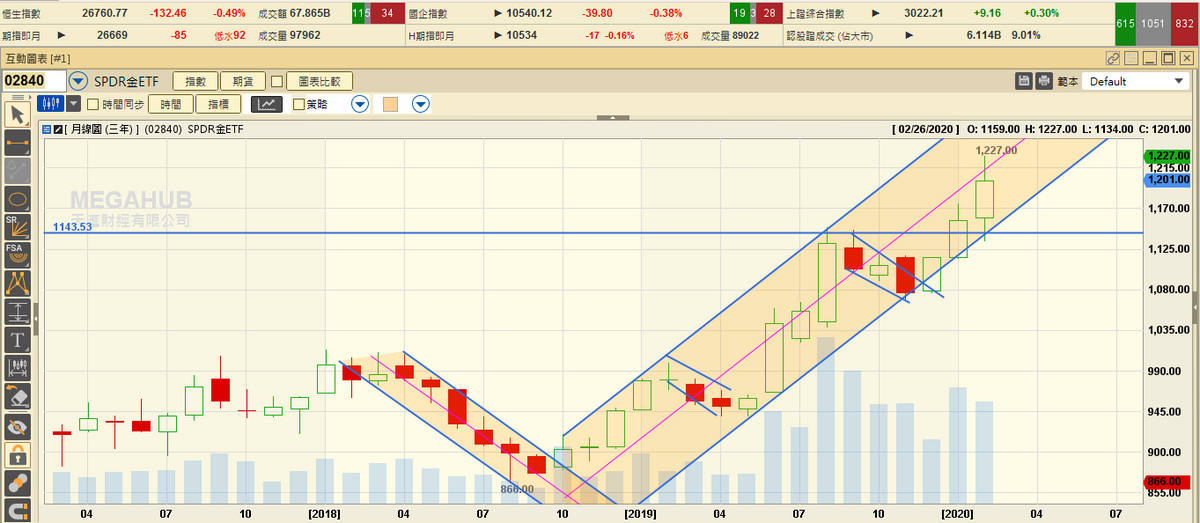Open the color swatch dropdown arrow
The height and width of the screenshot is (523, 1200).
421,103
